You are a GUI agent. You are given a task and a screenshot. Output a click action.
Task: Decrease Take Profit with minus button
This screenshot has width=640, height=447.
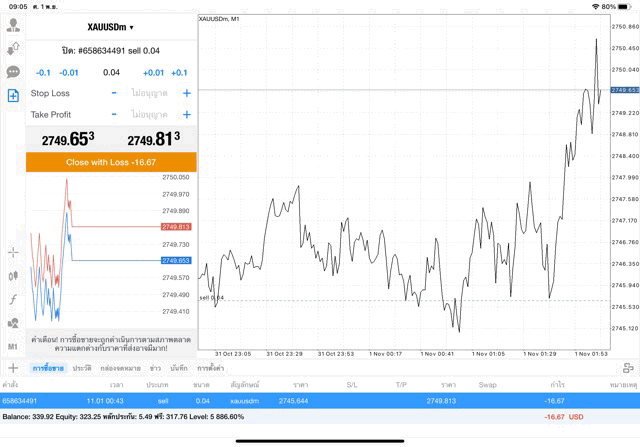pyautogui.click(x=114, y=115)
